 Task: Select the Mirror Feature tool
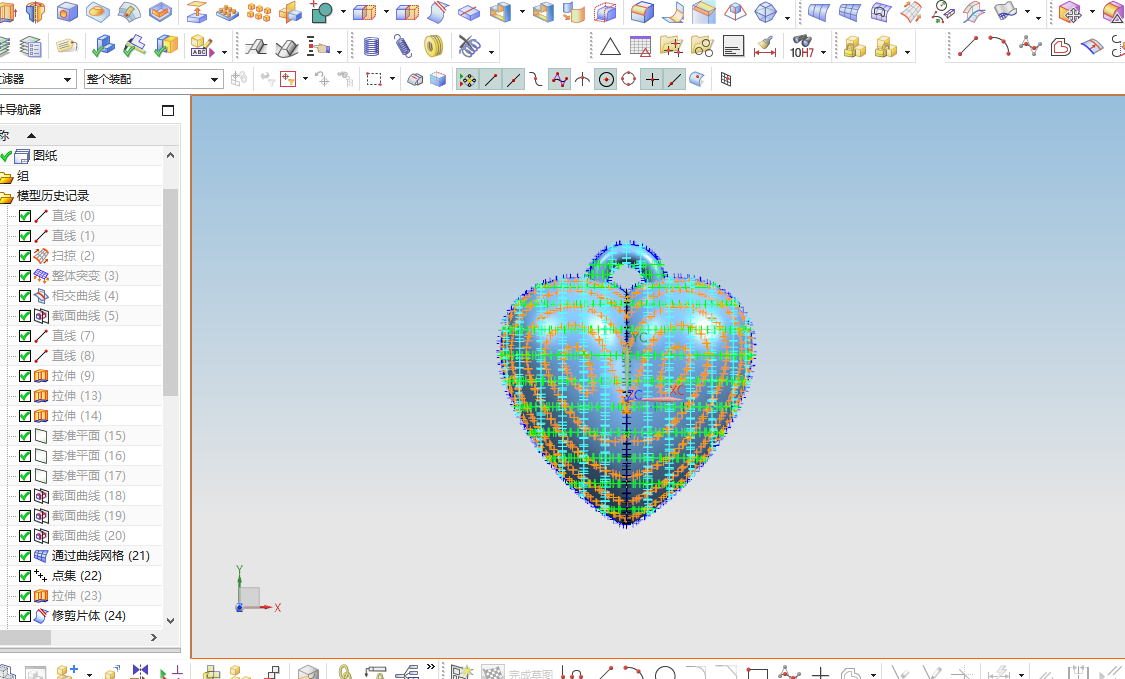click(290, 11)
